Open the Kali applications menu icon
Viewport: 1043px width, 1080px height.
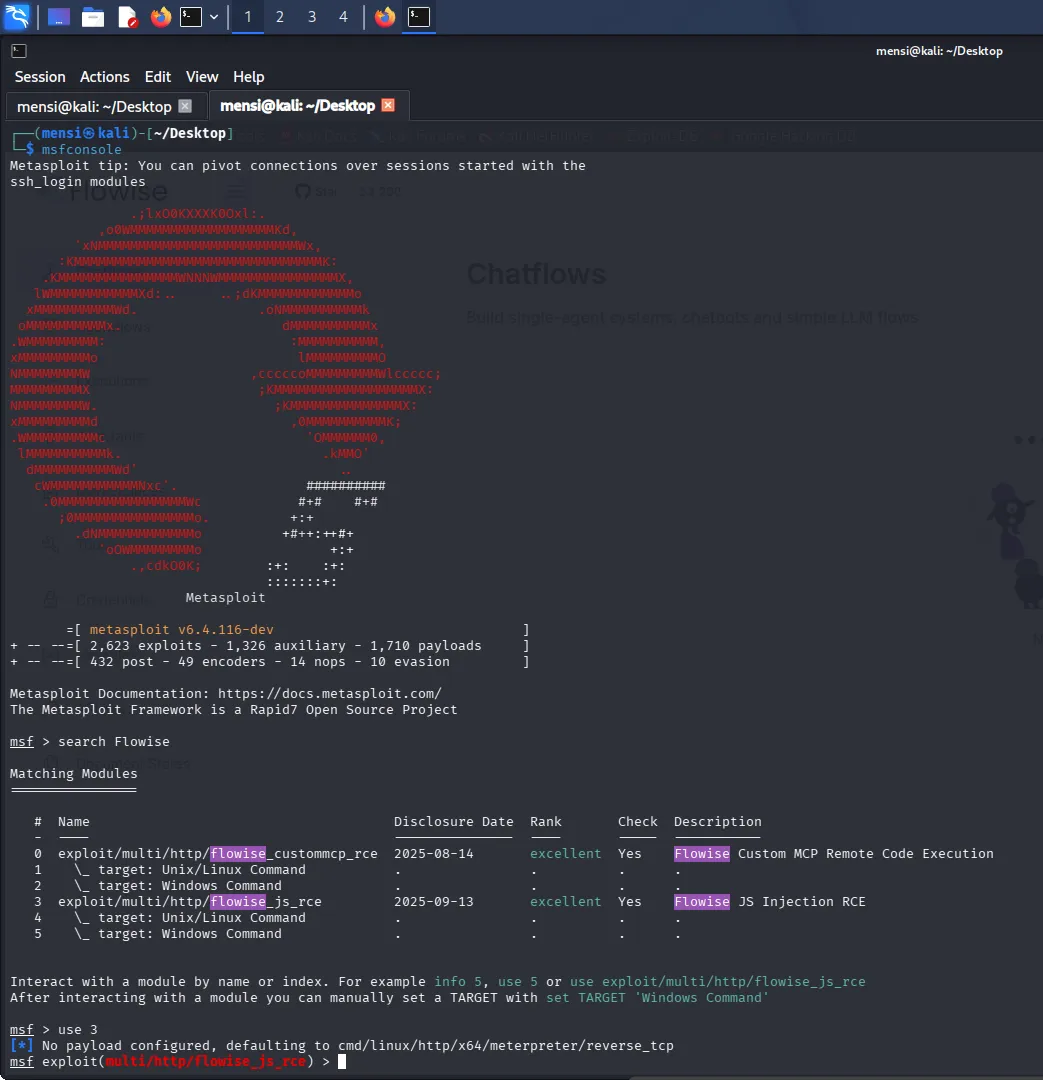point(17,17)
